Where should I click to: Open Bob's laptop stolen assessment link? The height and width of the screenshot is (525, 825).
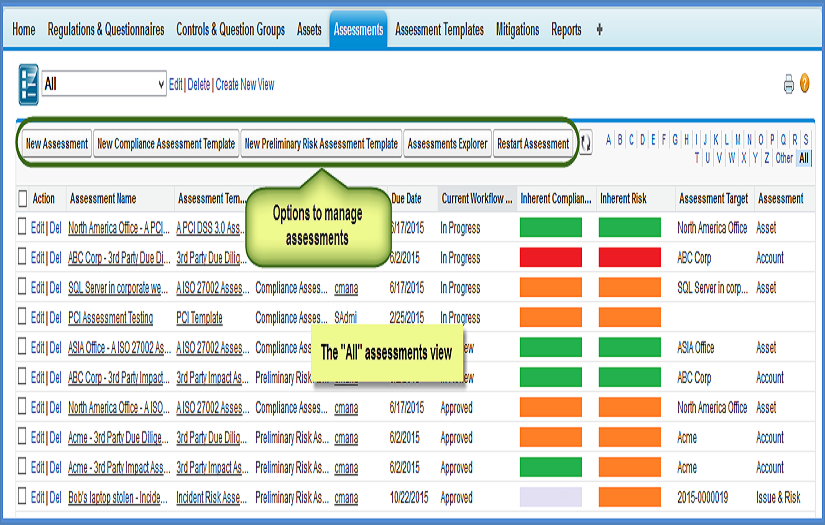(x=118, y=498)
